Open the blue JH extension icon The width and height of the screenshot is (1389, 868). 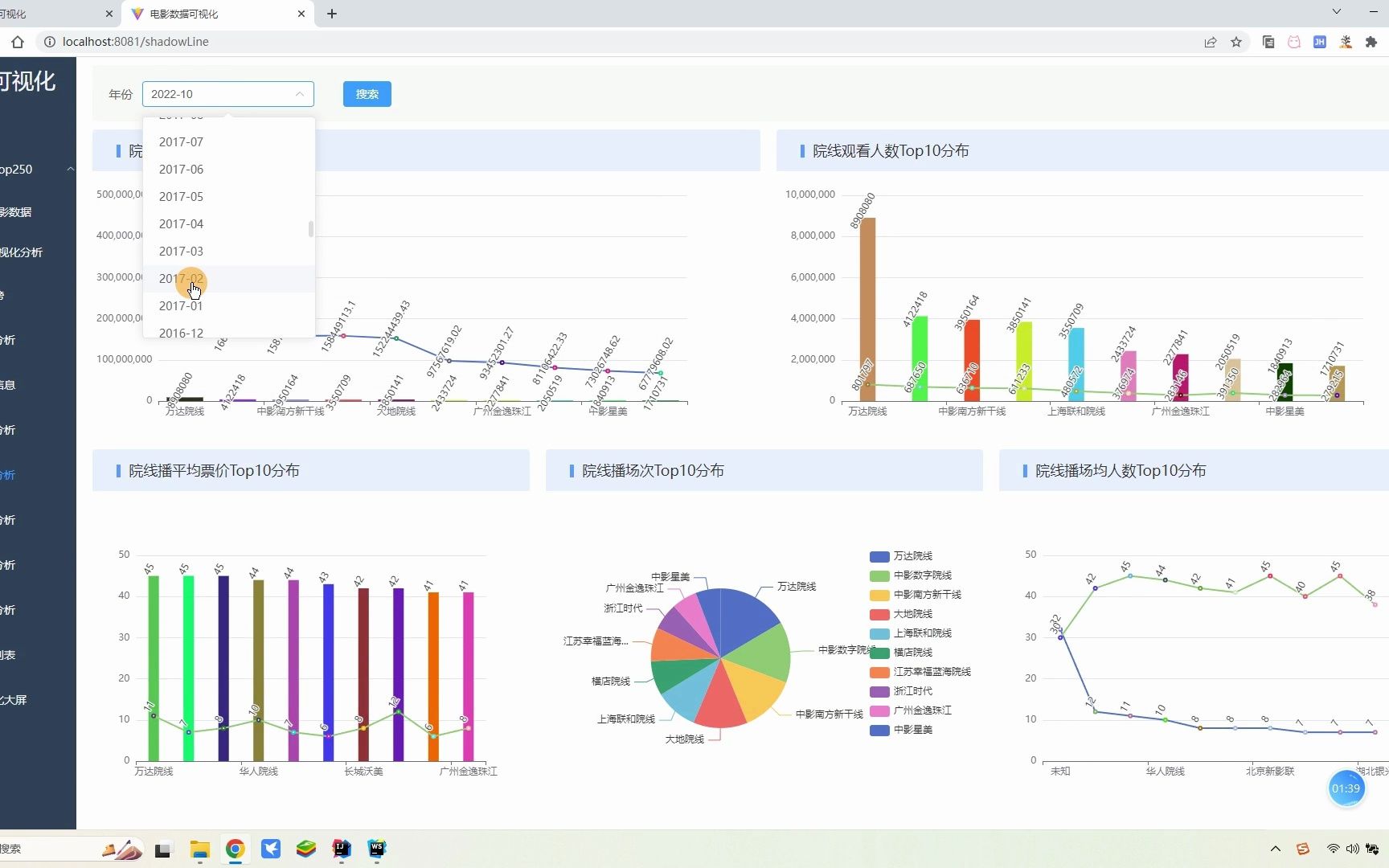(1320, 42)
